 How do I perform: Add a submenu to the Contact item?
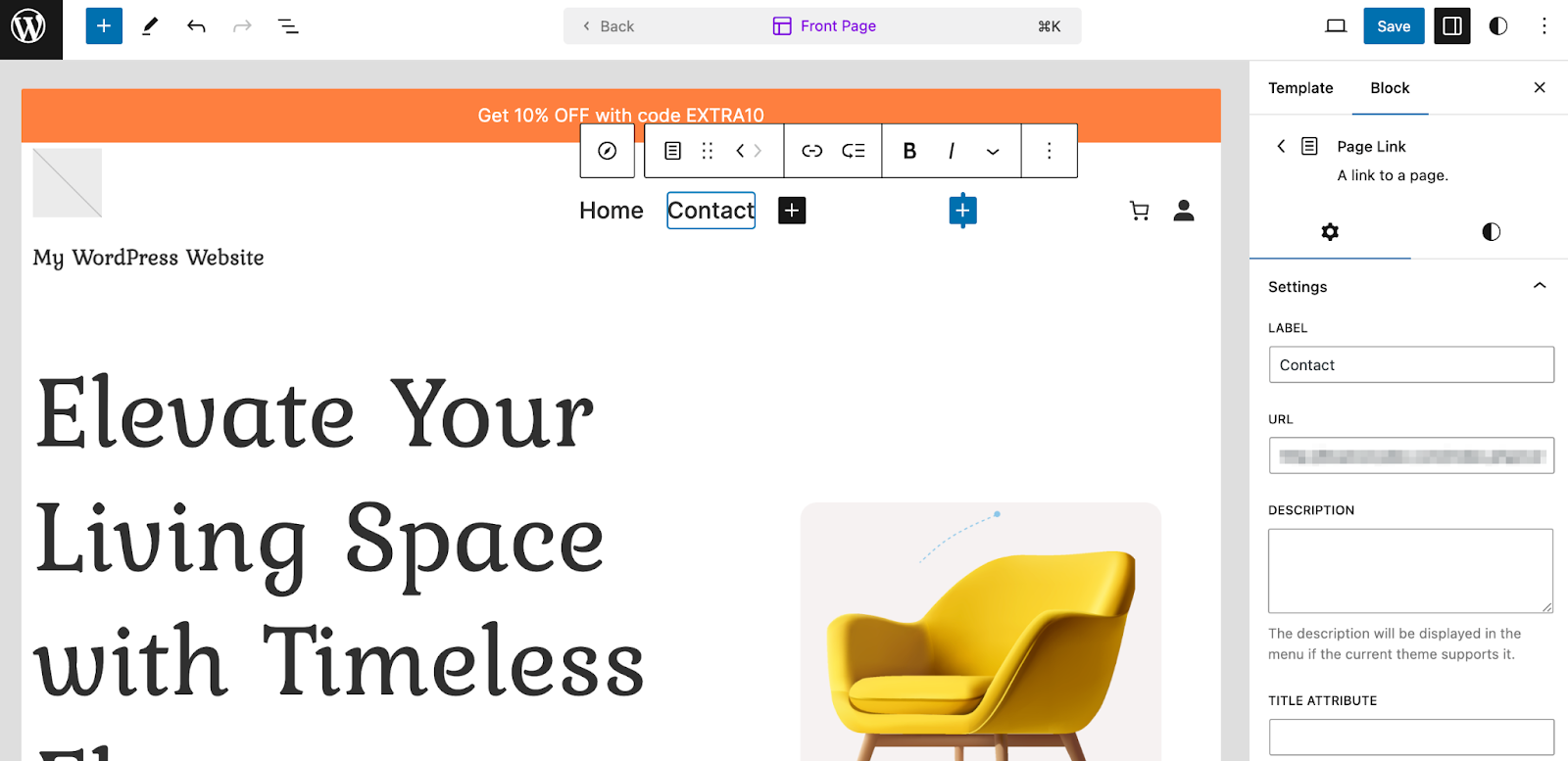(854, 151)
